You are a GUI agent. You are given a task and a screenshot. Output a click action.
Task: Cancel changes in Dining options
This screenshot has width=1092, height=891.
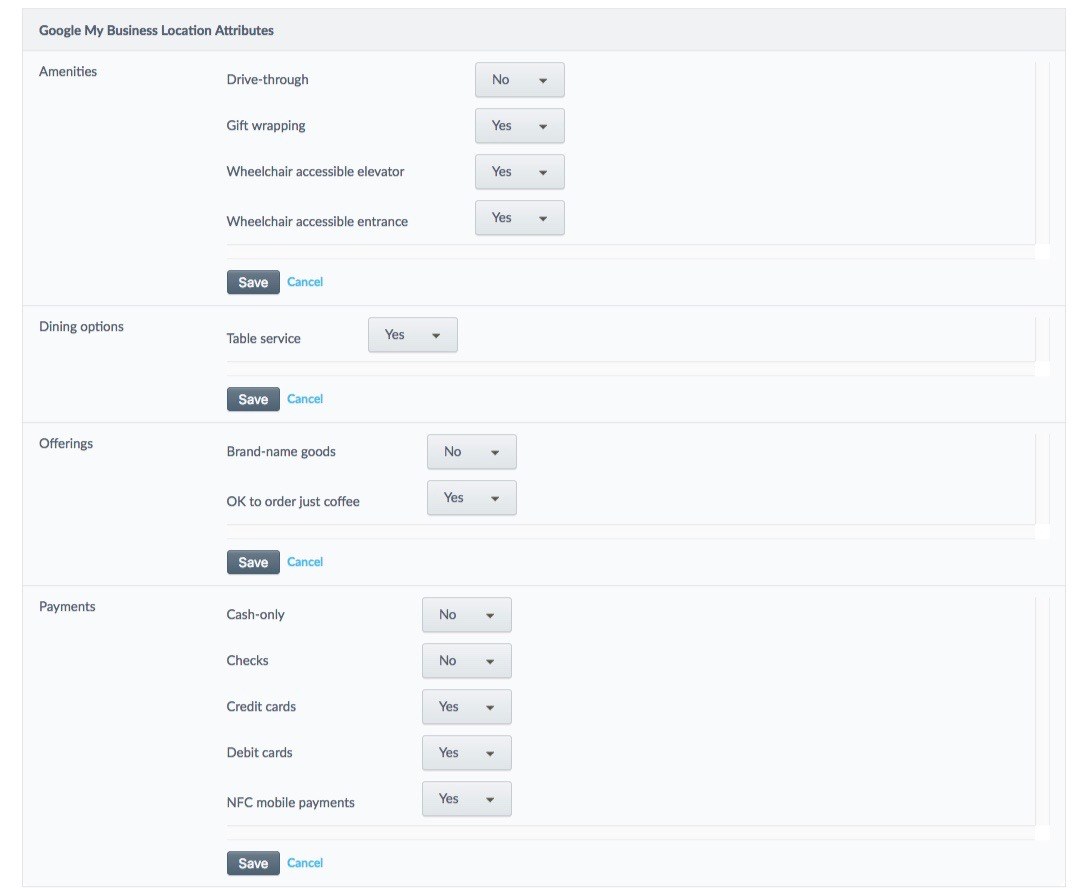pyautogui.click(x=305, y=399)
